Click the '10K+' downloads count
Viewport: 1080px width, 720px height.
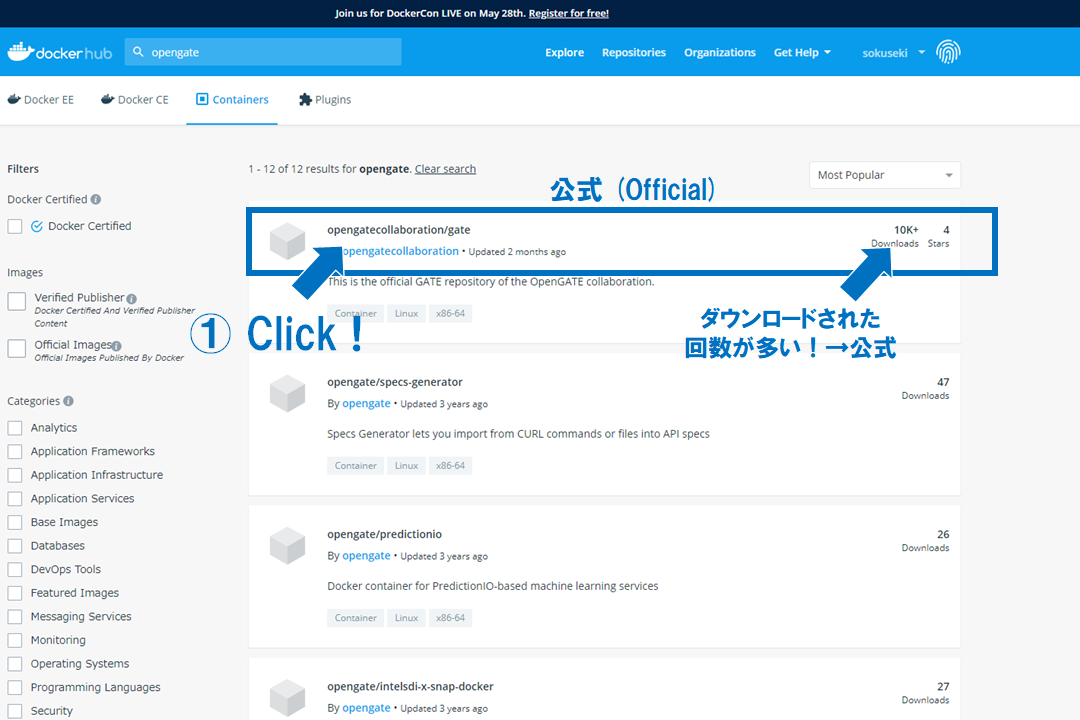pyautogui.click(x=906, y=230)
